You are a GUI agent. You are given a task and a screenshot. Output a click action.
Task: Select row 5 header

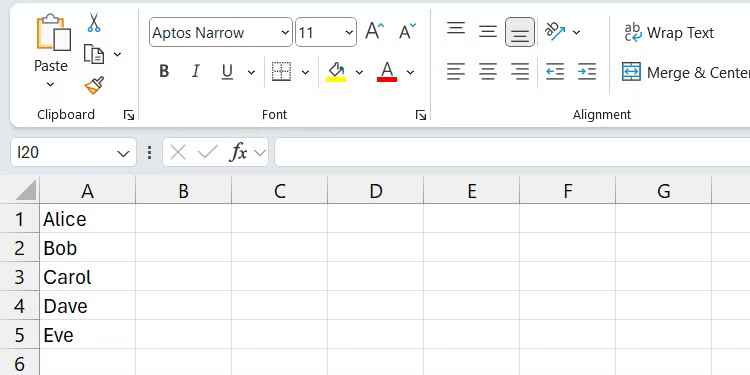click(20, 334)
